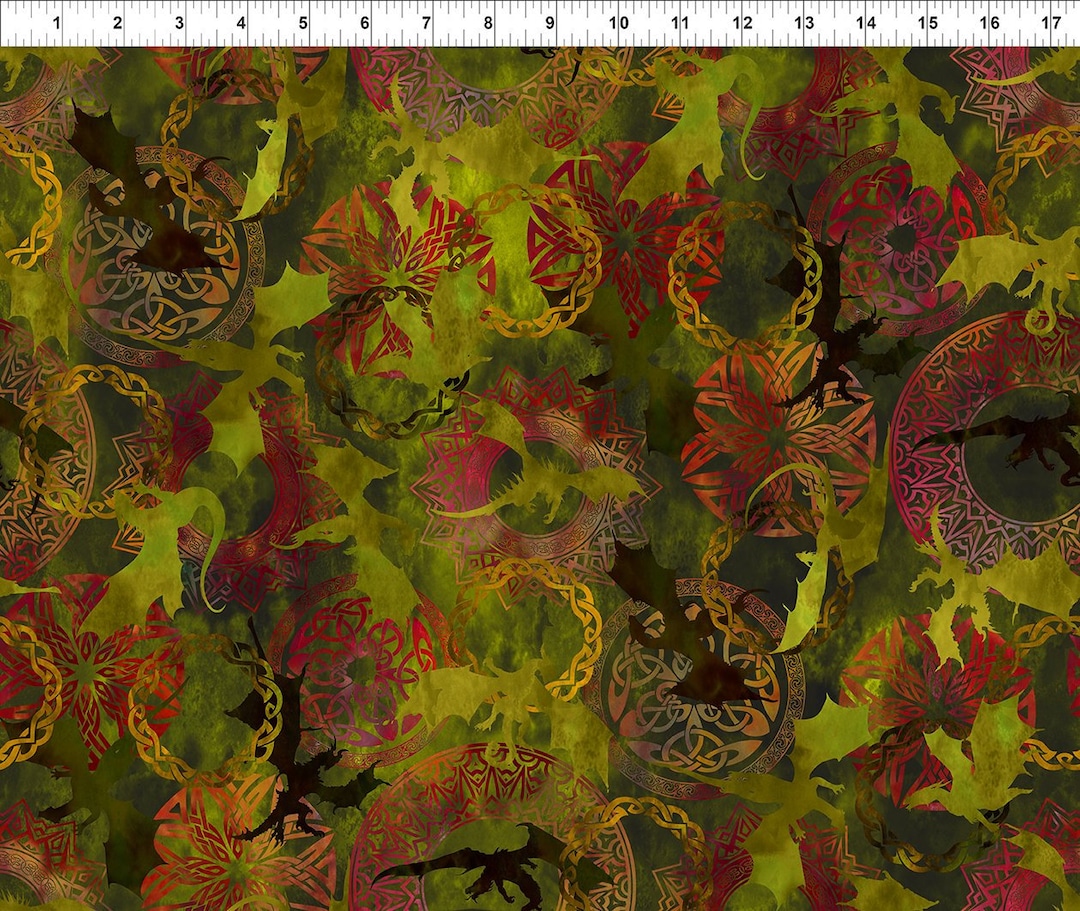Select the dark dragon in the lower left
The height and width of the screenshot is (911, 1080).
point(290,770)
